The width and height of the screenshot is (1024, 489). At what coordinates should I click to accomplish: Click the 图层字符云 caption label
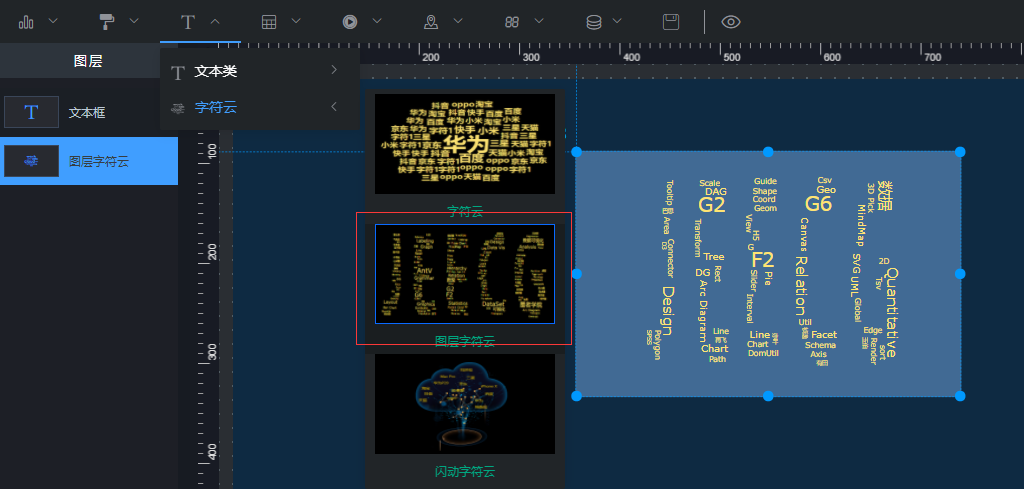coord(465,341)
